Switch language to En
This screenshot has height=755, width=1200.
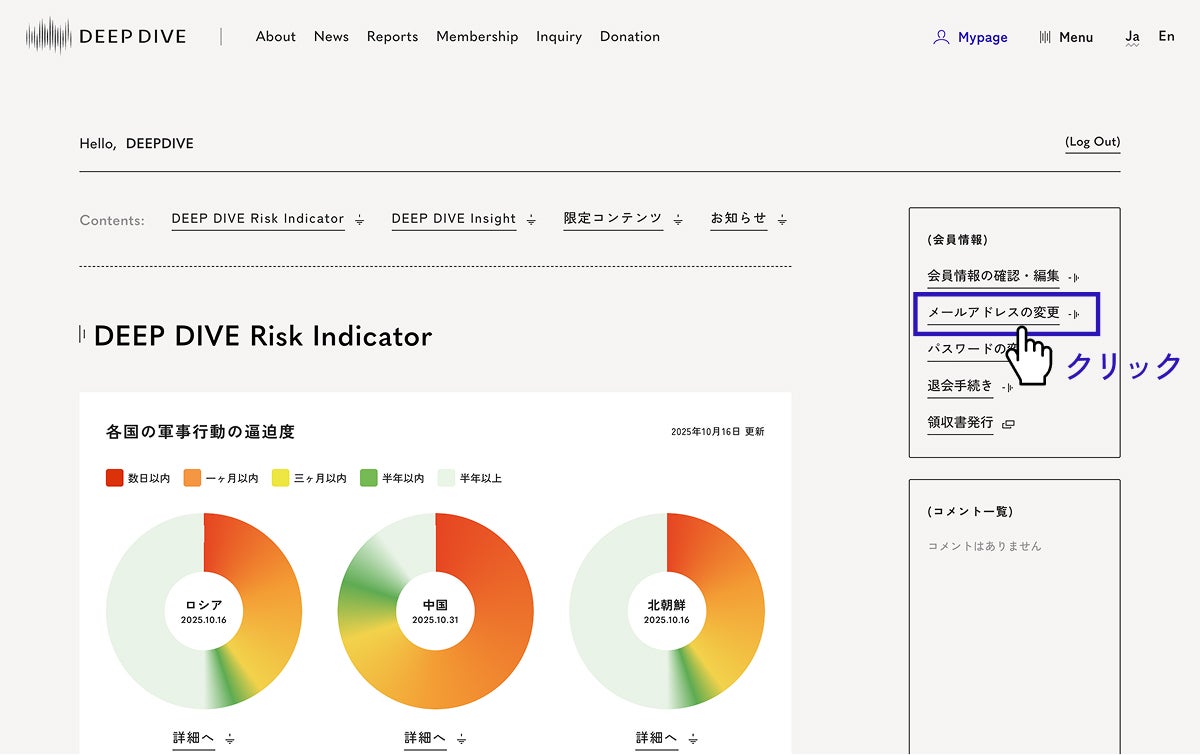click(1166, 36)
